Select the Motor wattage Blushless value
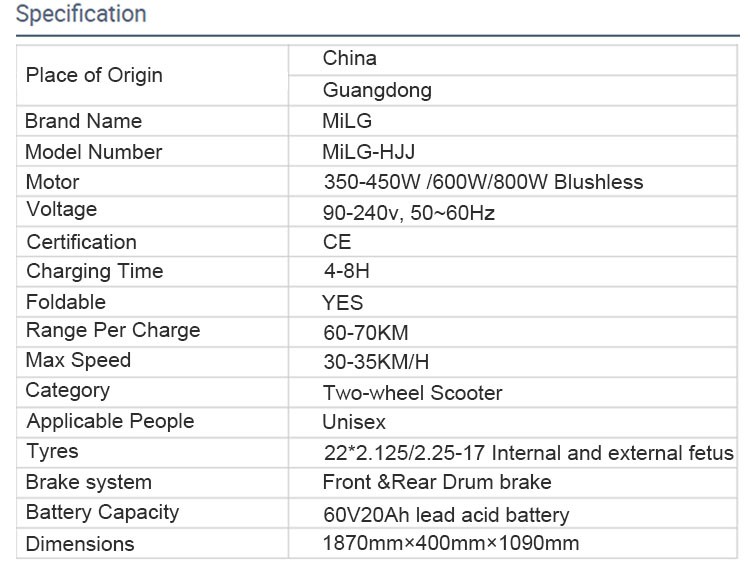The height and width of the screenshot is (563, 750). click(x=483, y=182)
